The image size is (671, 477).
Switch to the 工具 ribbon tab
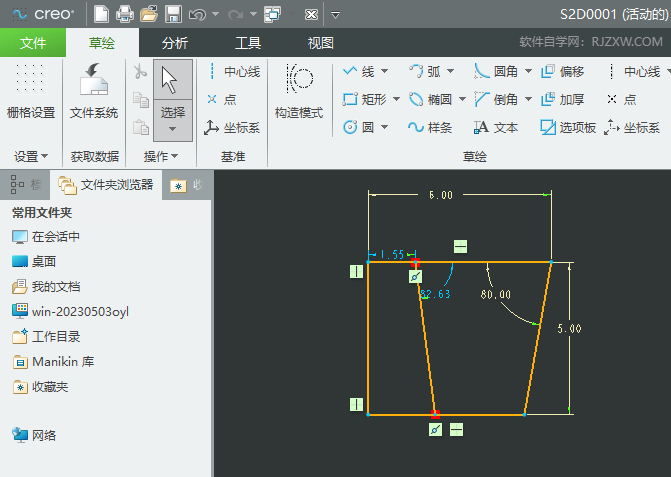(248, 43)
